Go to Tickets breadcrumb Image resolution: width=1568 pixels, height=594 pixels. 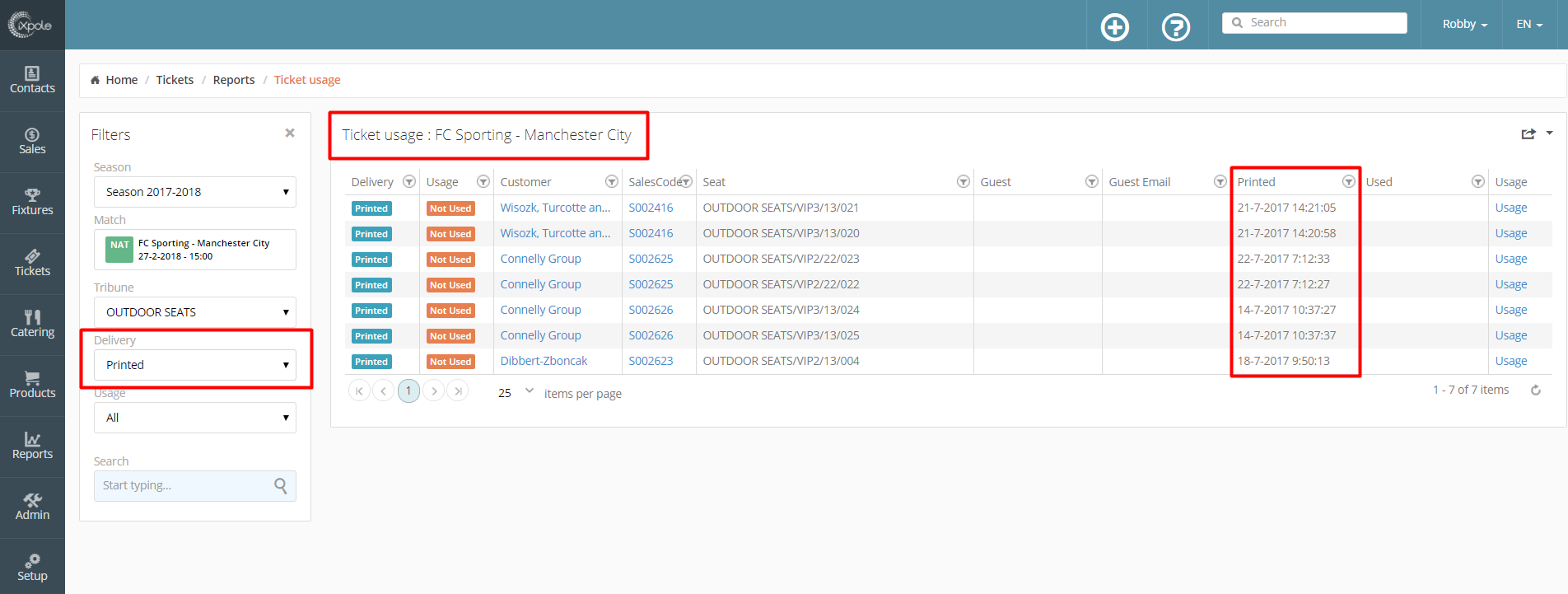pyautogui.click(x=175, y=80)
